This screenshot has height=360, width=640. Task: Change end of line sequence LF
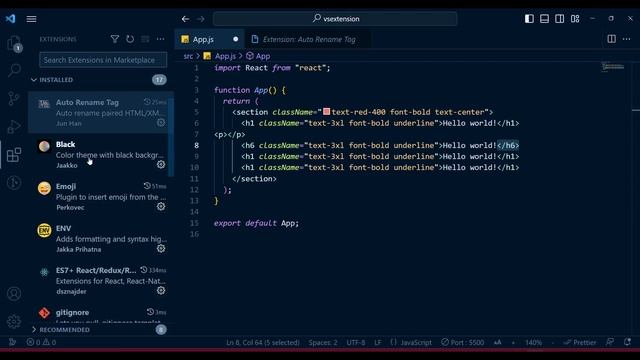[x=378, y=342]
